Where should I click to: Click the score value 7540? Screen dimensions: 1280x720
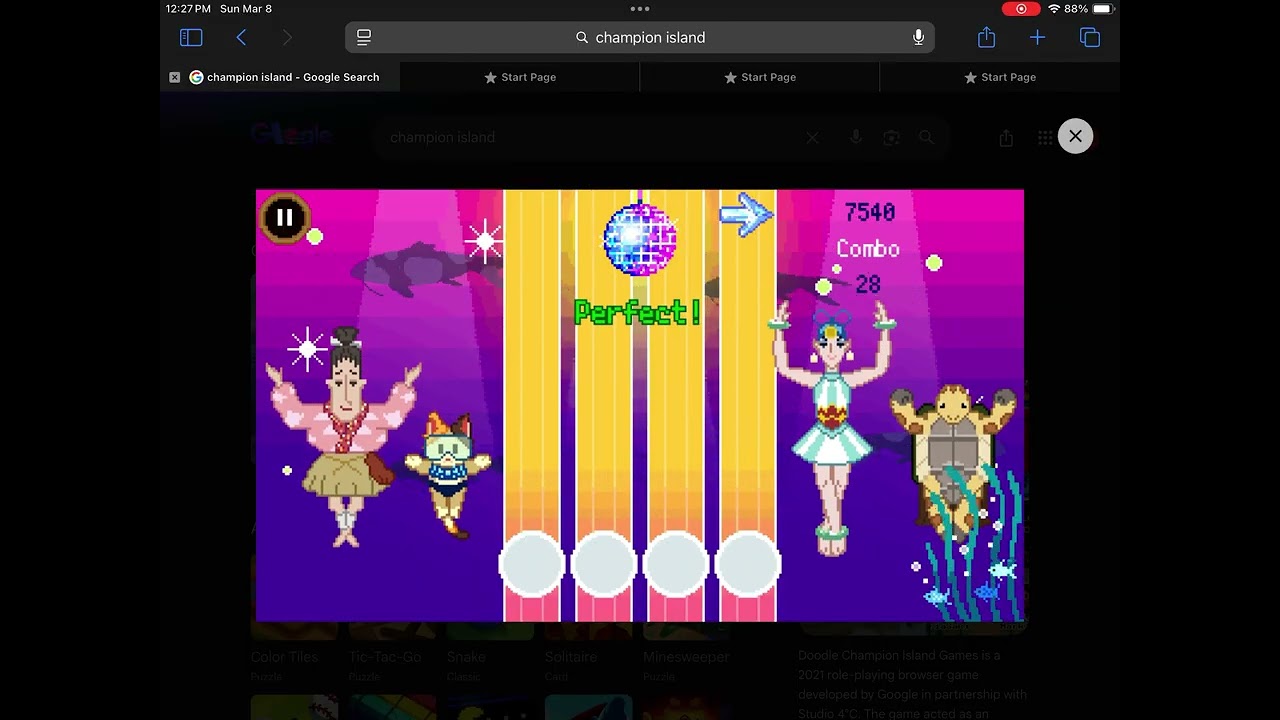tap(870, 212)
